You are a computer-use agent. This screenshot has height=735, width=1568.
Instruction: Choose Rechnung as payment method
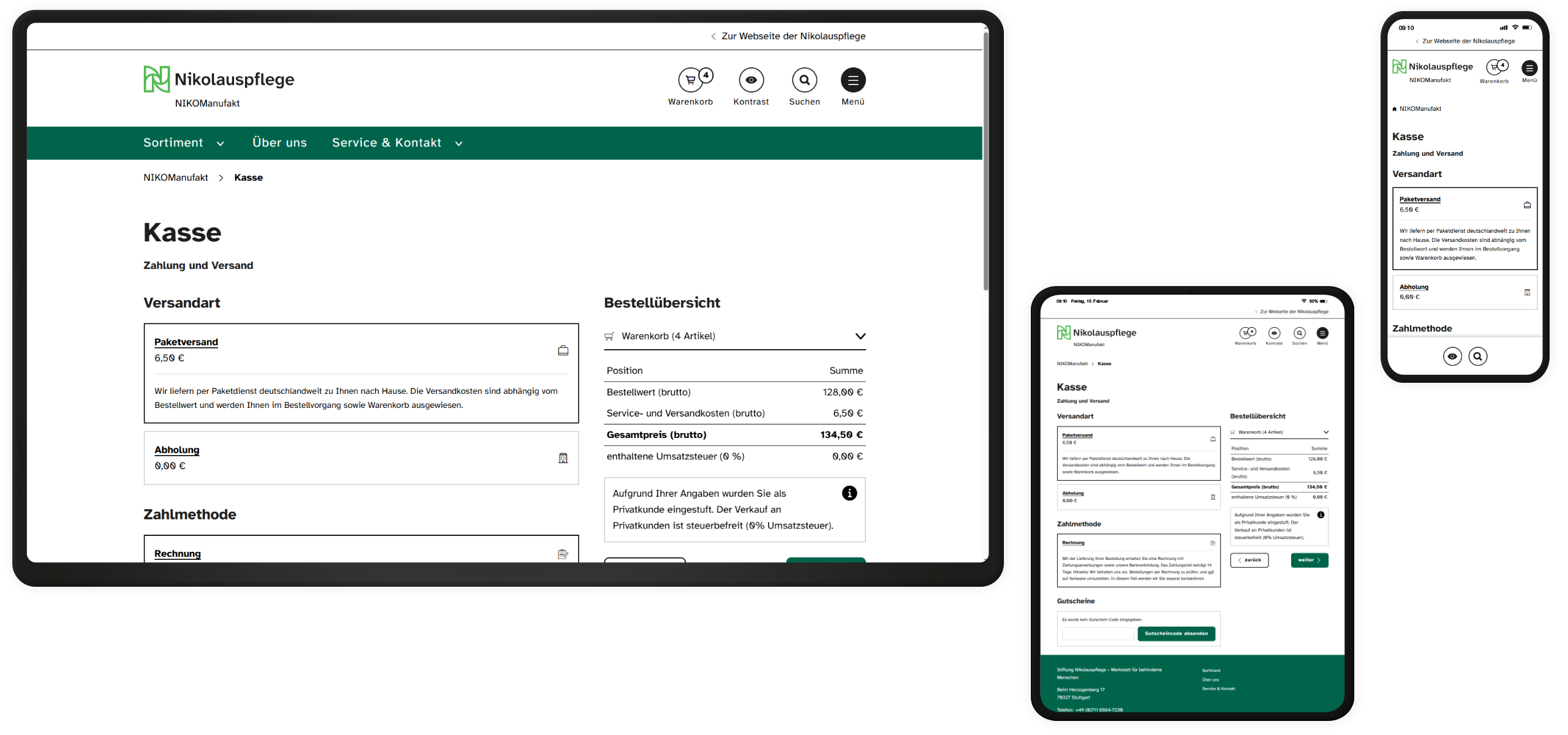[177, 553]
